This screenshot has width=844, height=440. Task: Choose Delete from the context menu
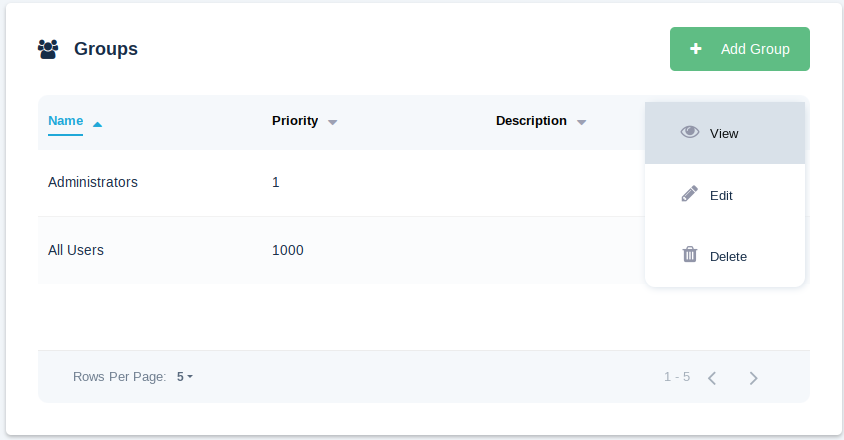click(728, 256)
